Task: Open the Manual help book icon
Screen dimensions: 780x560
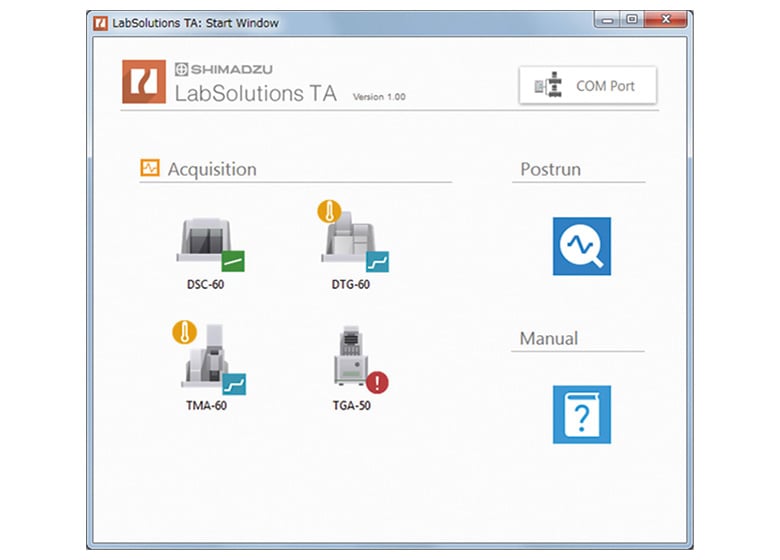Action: 581,414
